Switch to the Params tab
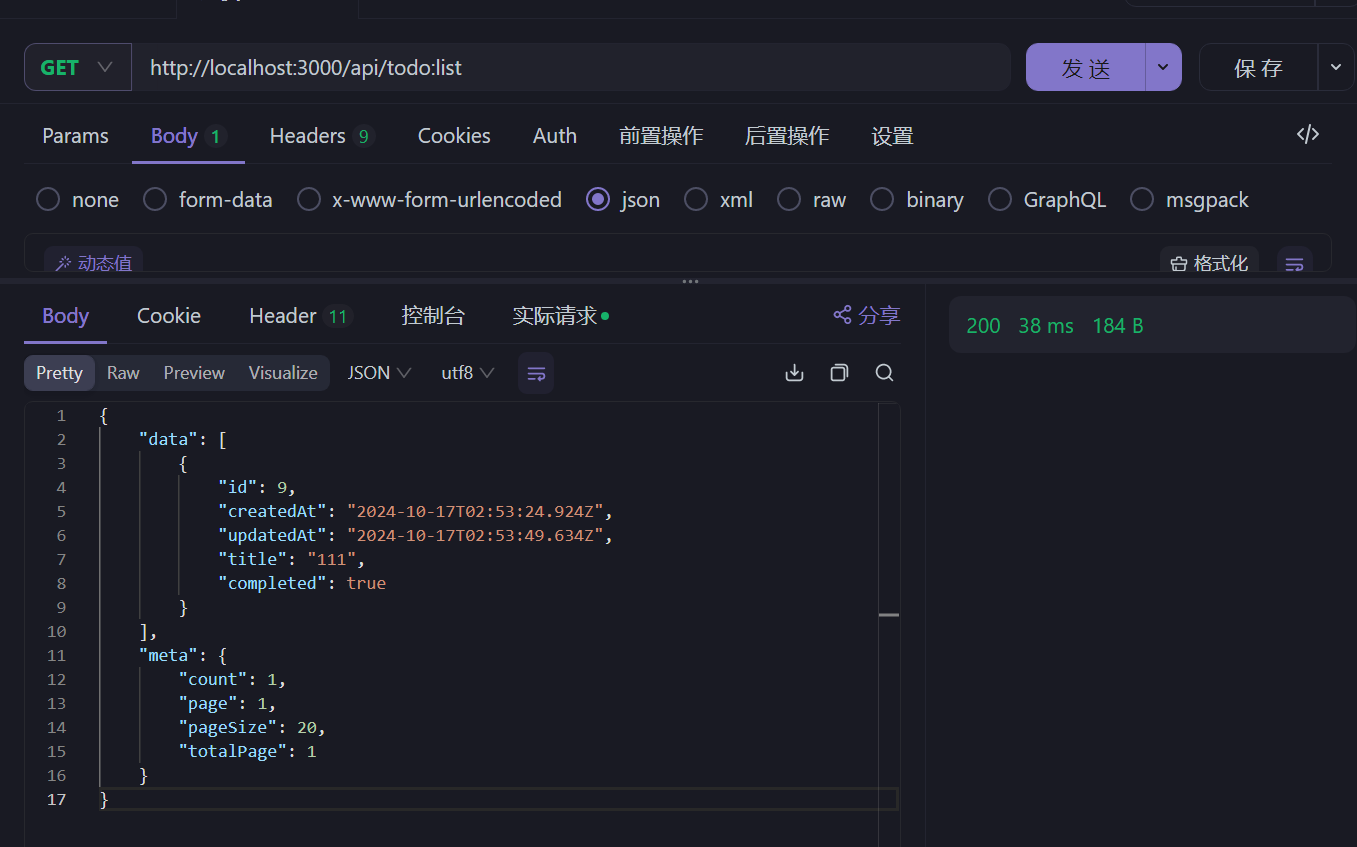Screen dimensions: 1357x847 tap(76, 136)
